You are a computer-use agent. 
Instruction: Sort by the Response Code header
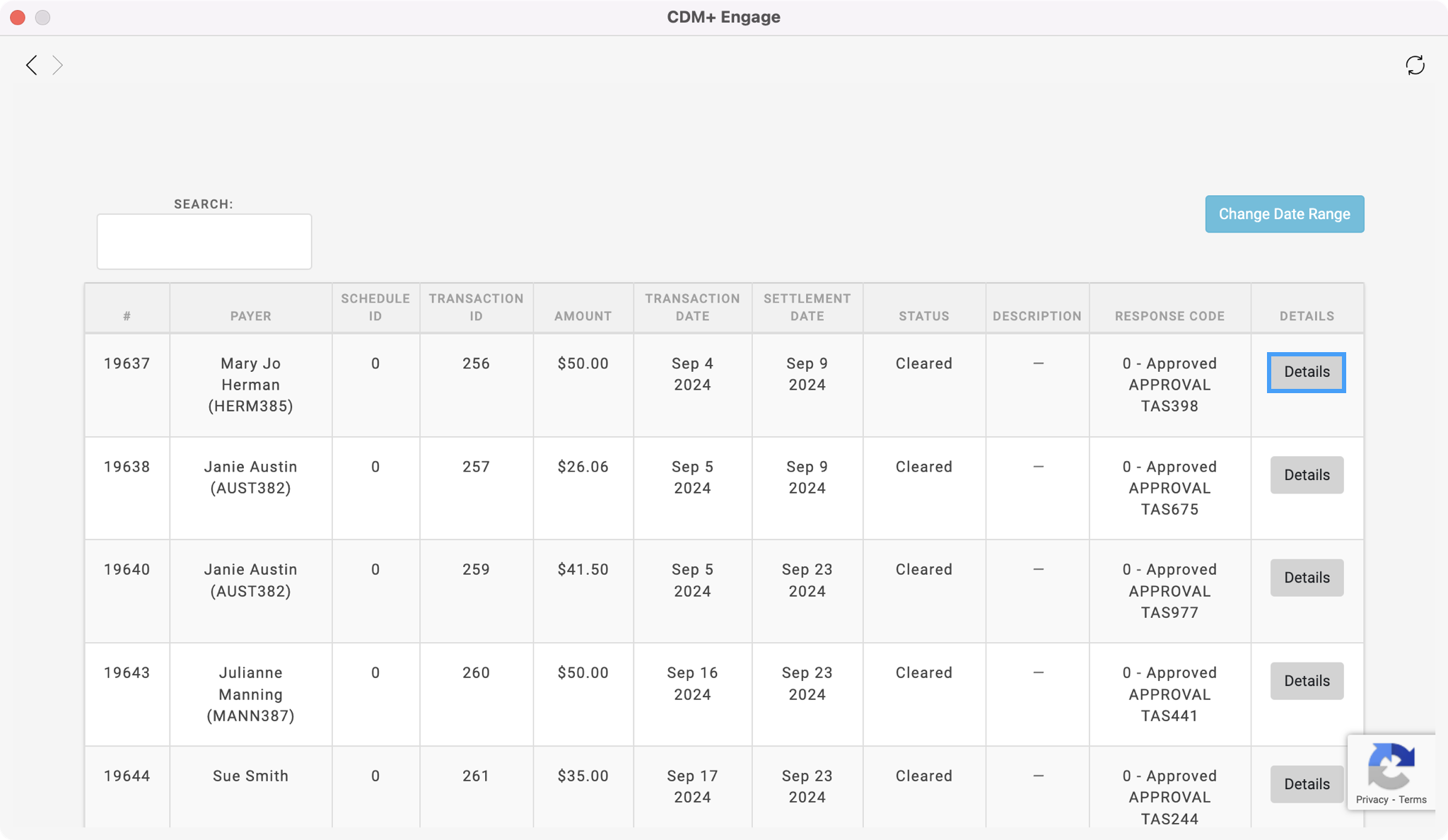(x=1169, y=316)
